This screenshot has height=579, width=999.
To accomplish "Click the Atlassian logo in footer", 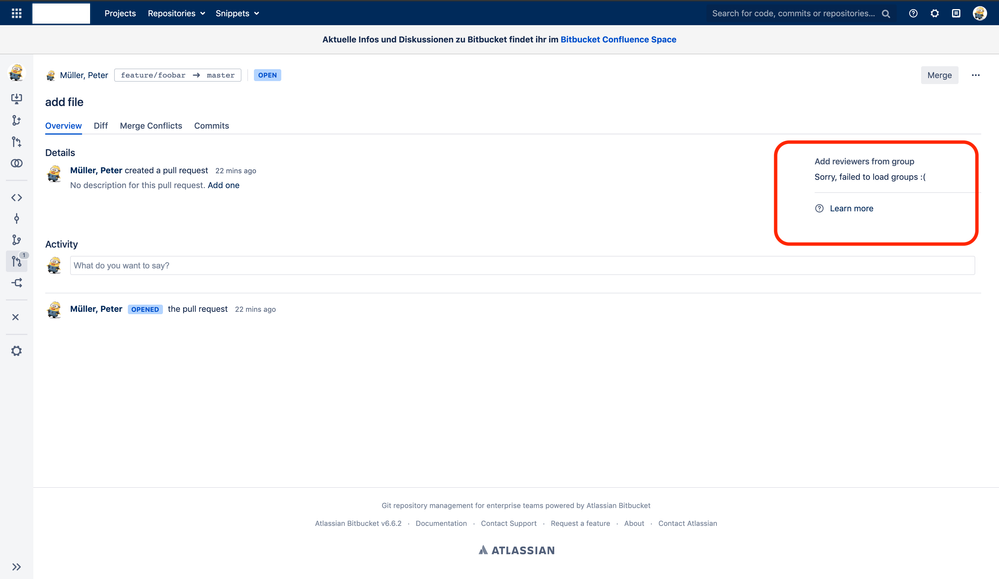I will pyautogui.click(x=517, y=550).
